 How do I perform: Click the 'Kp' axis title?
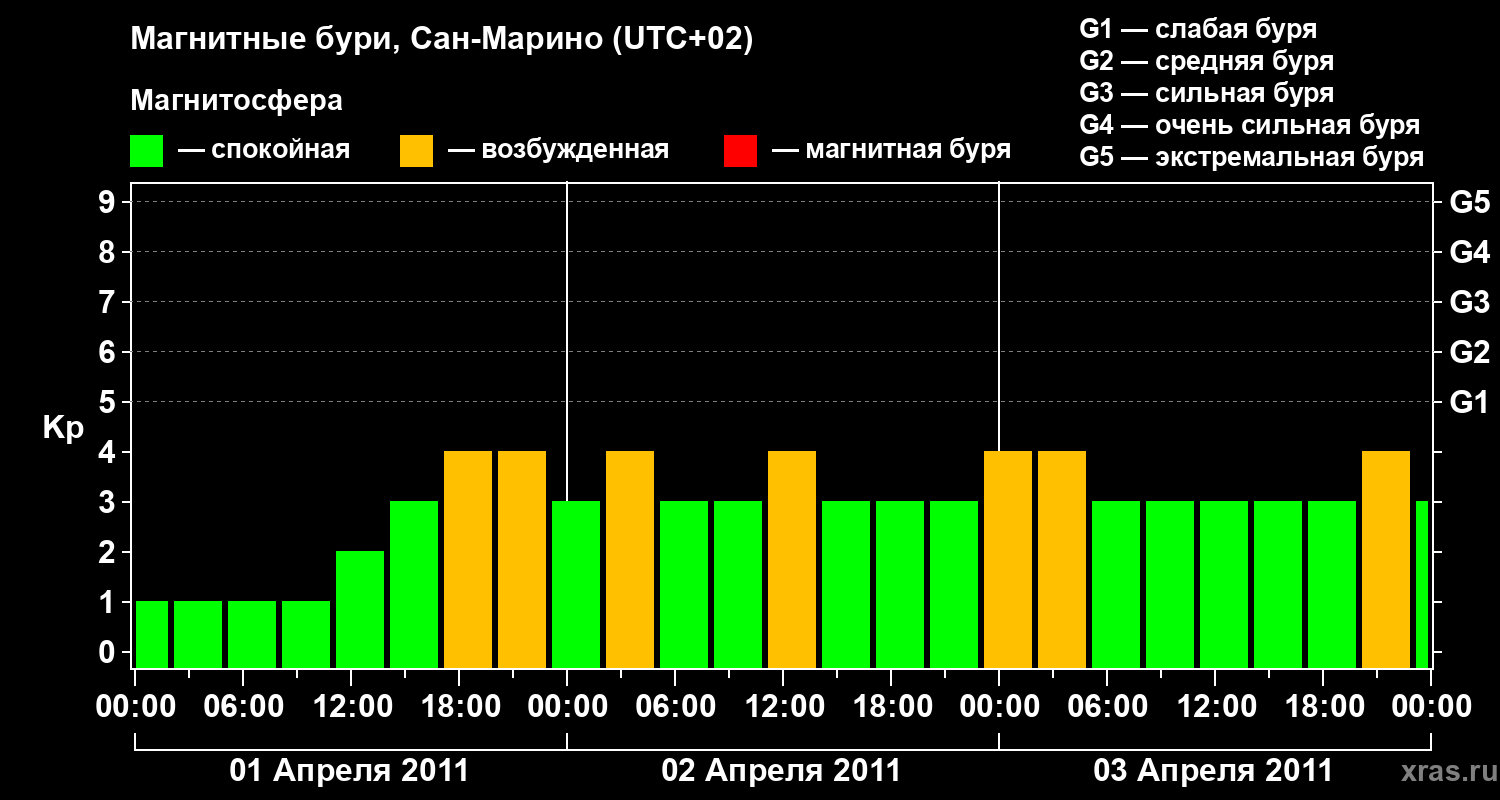(63, 429)
